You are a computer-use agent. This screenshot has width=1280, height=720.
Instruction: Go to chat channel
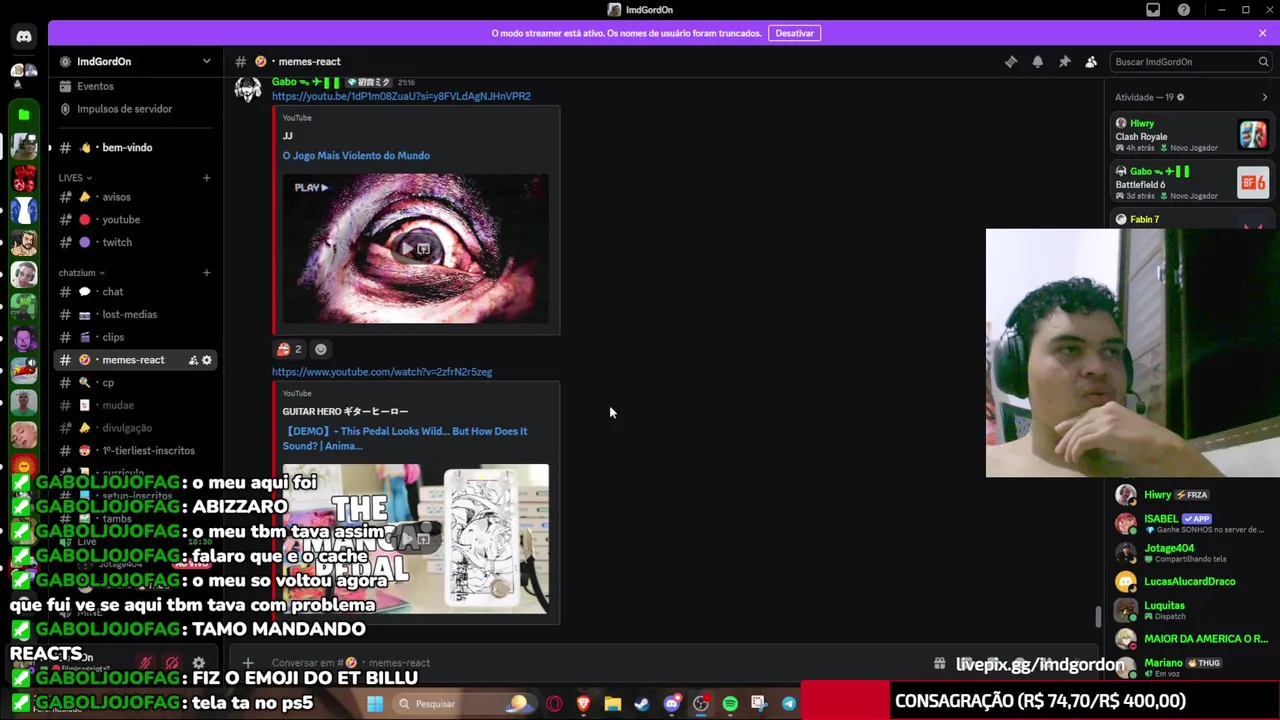[x=135, y=292]
